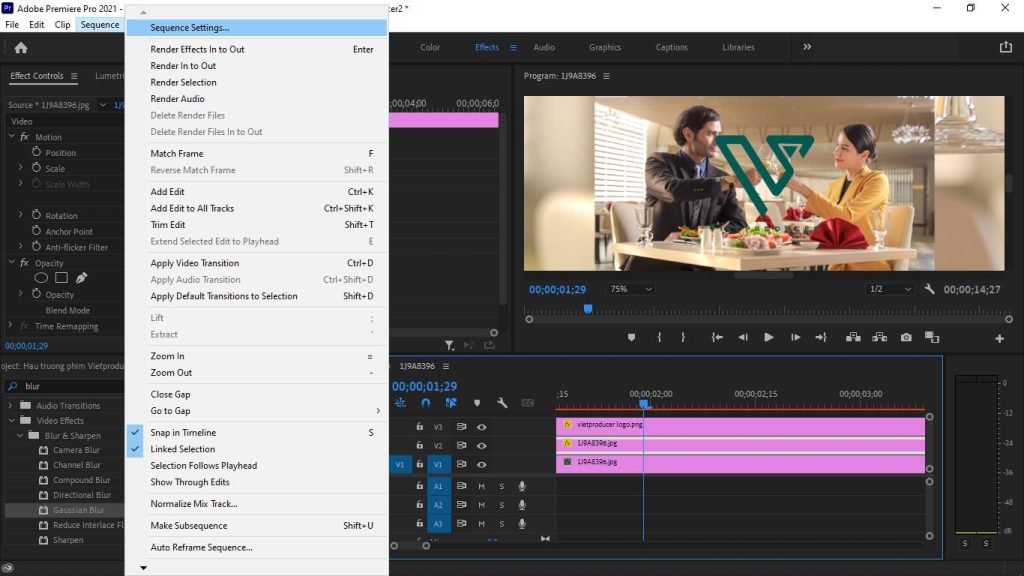Switch to the Effects workspace tab
Image resolution: width=1024 pixels, height=576 pixels.
click(487, 46)
